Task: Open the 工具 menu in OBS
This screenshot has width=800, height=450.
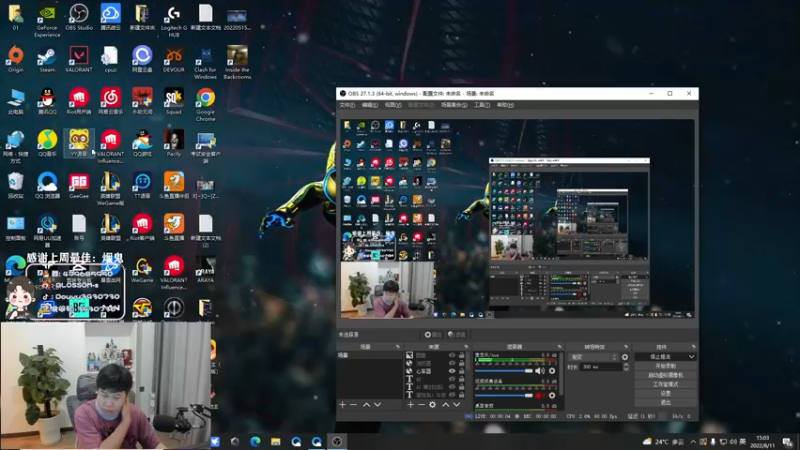Action: click(x=482, y=105)
